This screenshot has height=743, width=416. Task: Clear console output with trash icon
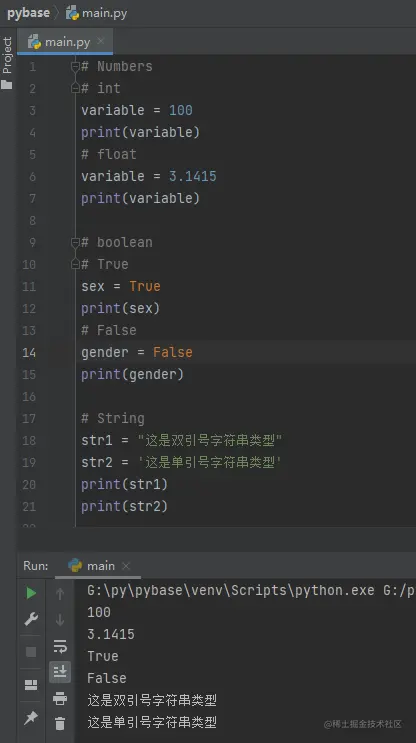pos(60,723)
